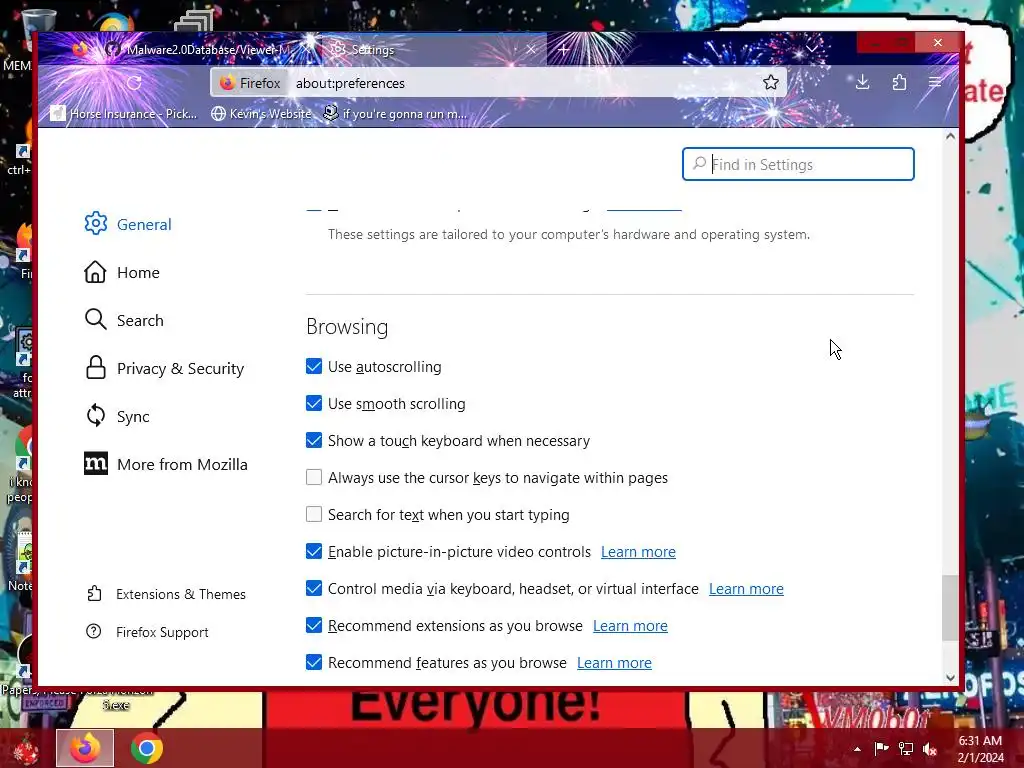The image size is (1024, 768).
Task: Open the Sync settings category
Action: coord(117,416)
